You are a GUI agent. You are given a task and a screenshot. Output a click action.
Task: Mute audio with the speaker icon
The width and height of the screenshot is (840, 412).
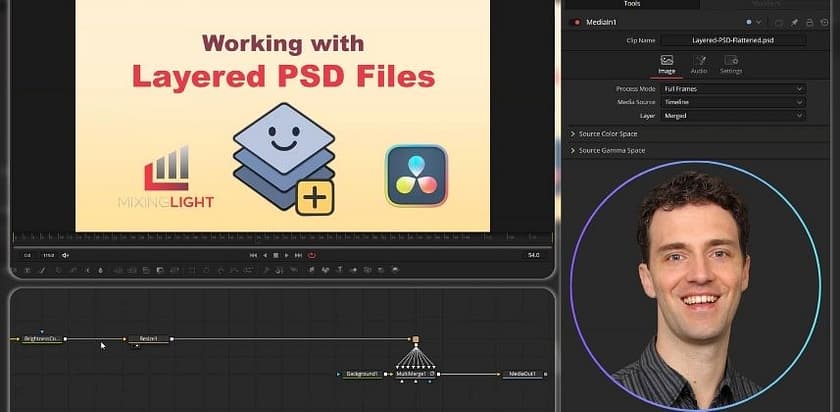pyautogui.click(x=65, y=256)
